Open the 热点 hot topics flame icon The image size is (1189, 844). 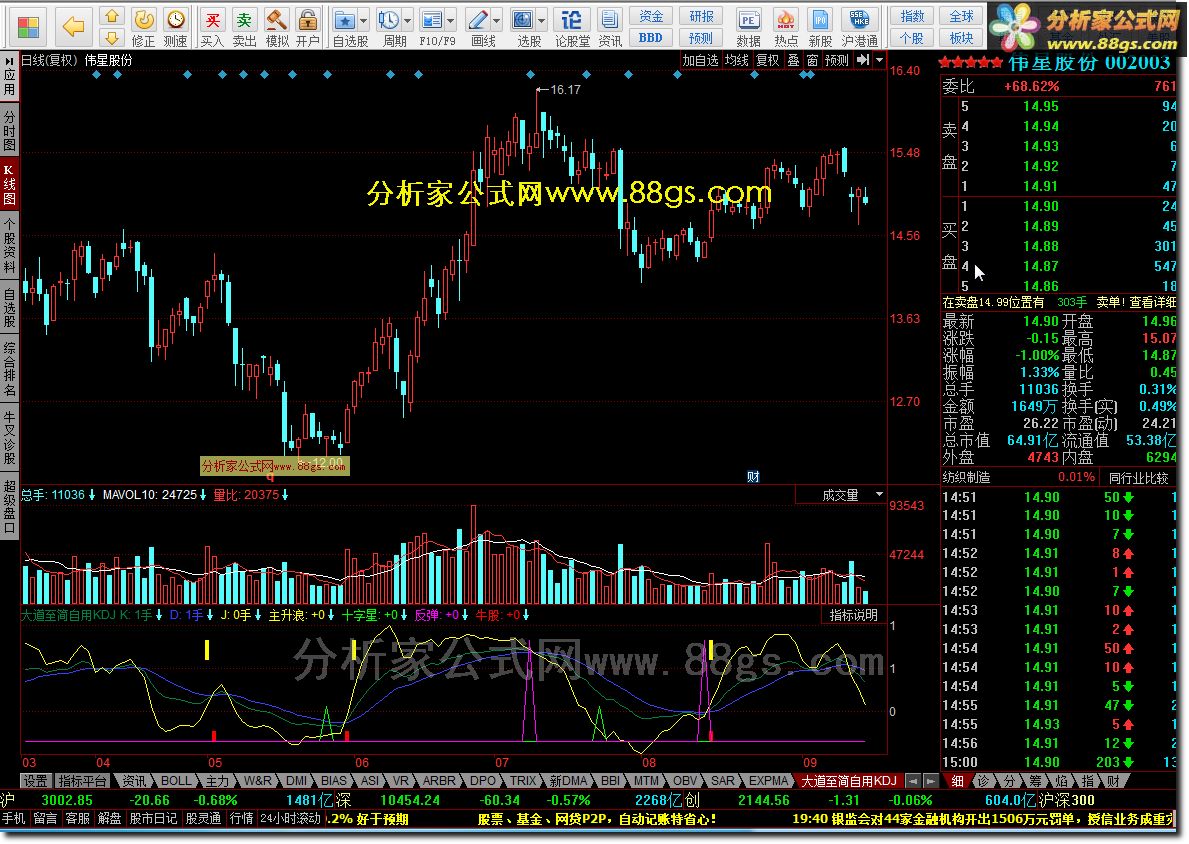coord(786,20)
